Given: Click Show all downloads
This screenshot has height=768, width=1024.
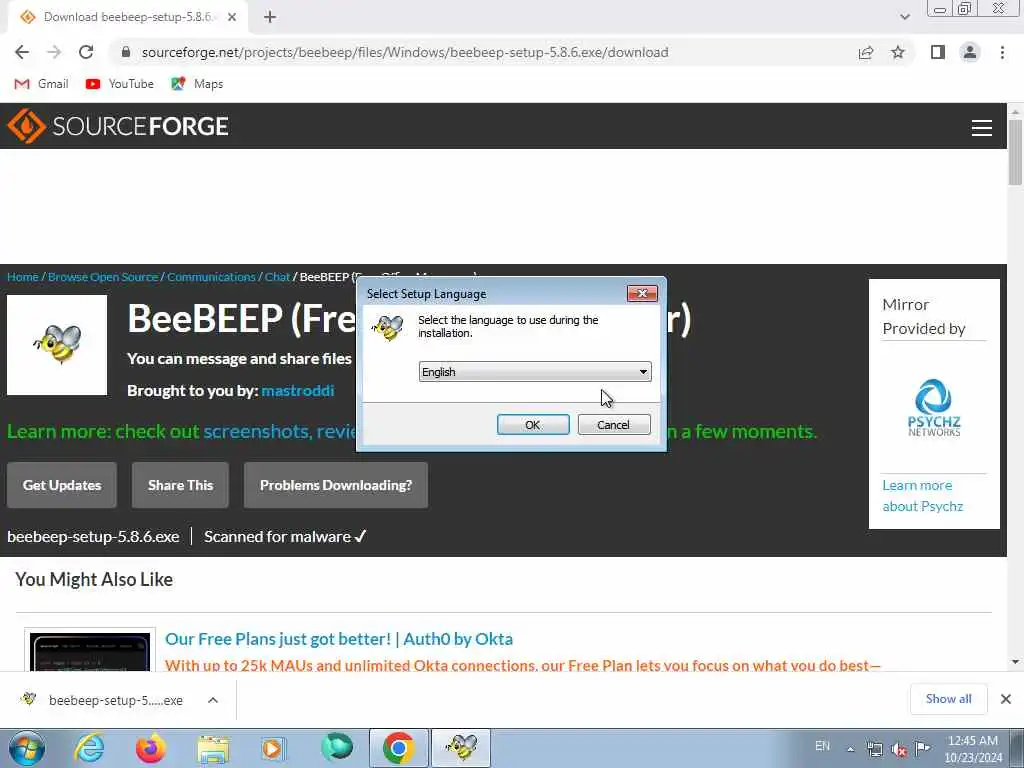Looking at the screenshot, I should (948, 699).
